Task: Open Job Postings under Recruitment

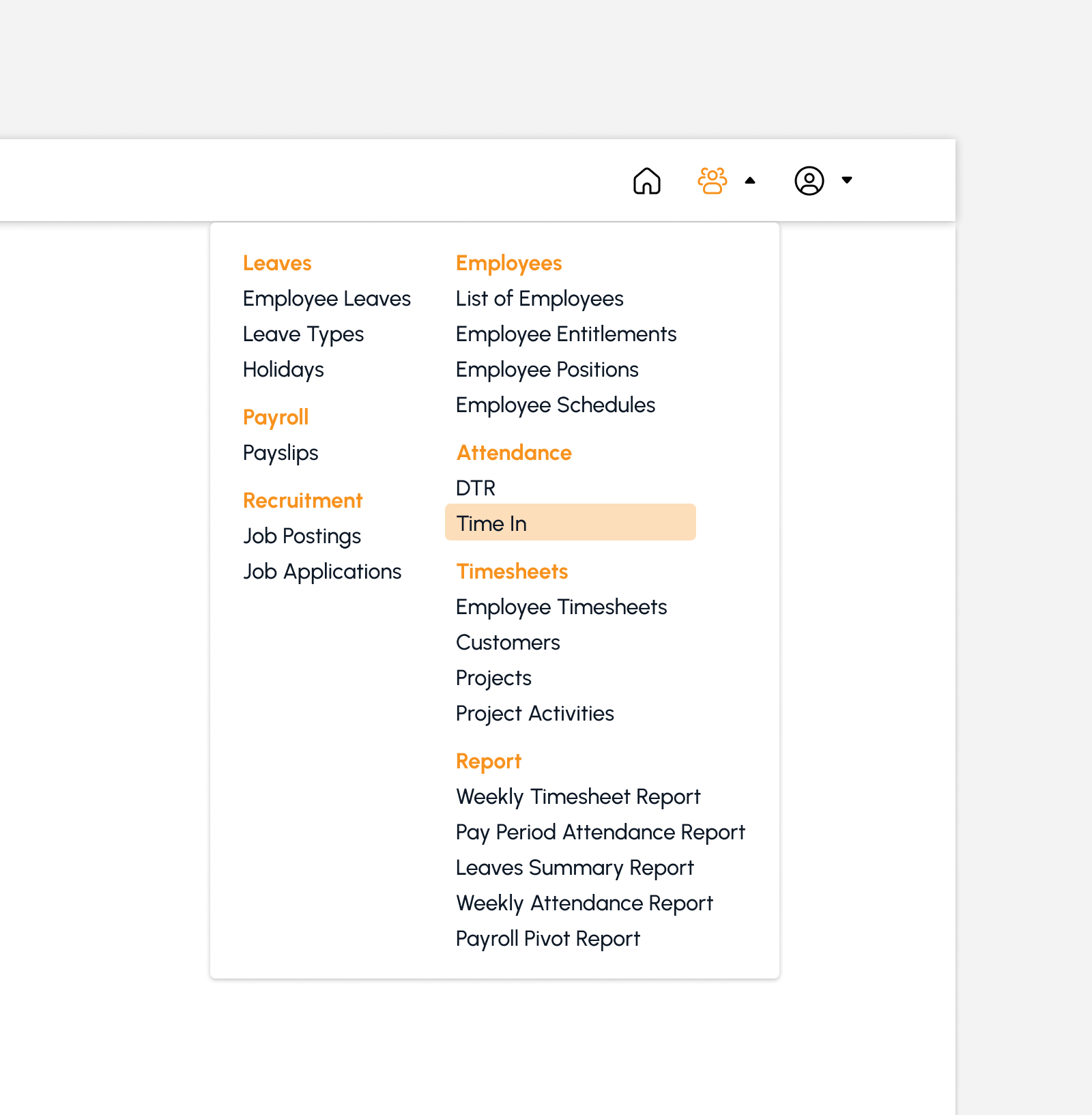Action: click(x=302, y=536)
